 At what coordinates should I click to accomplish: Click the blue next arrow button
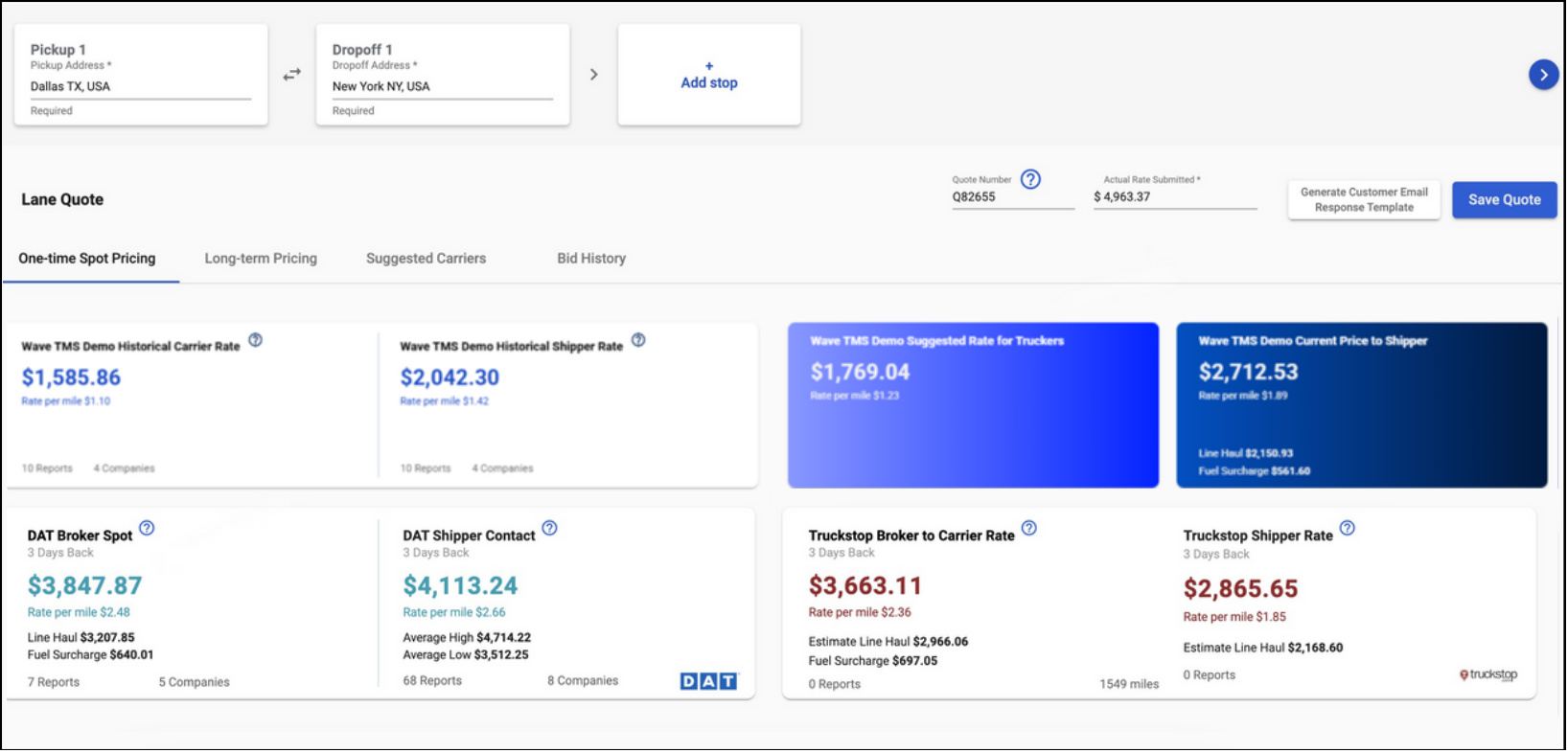pos(1543,75)
